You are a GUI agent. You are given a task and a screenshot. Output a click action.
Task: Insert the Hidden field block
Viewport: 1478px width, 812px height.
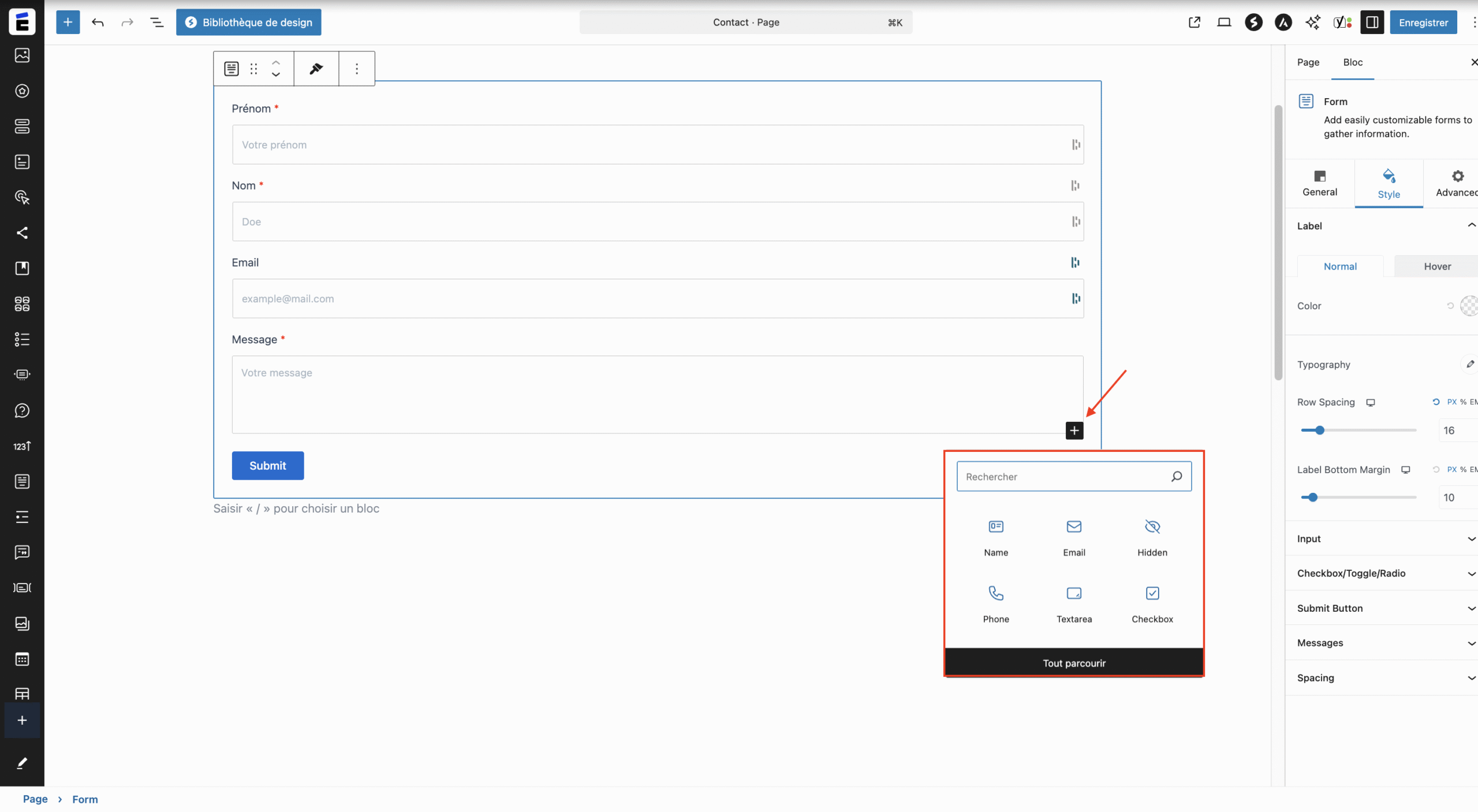tap(1152, 537)
